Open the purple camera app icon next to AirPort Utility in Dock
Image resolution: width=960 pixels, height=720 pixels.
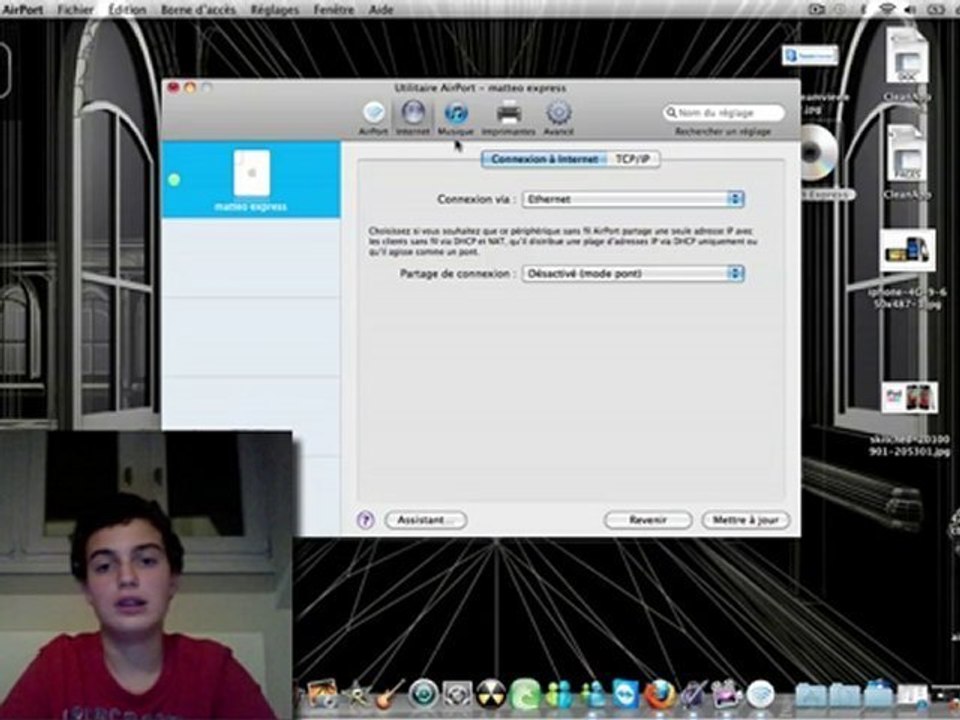coord(727,694)
